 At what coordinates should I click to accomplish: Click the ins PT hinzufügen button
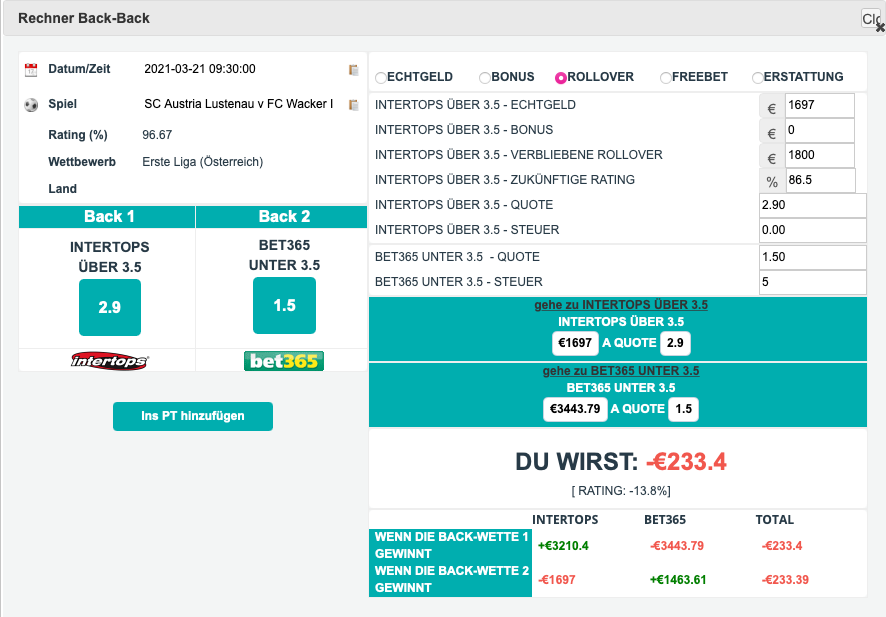coord(192,416)
